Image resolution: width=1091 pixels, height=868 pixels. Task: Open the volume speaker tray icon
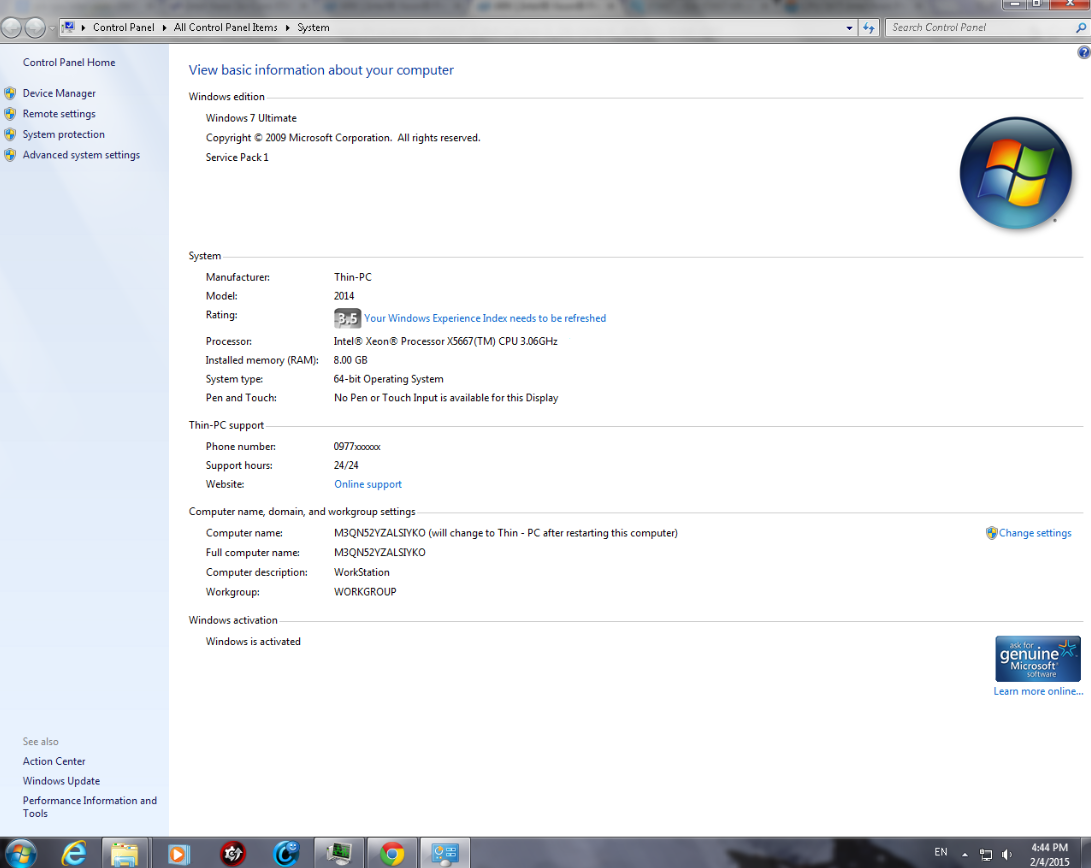point(1006,854)
